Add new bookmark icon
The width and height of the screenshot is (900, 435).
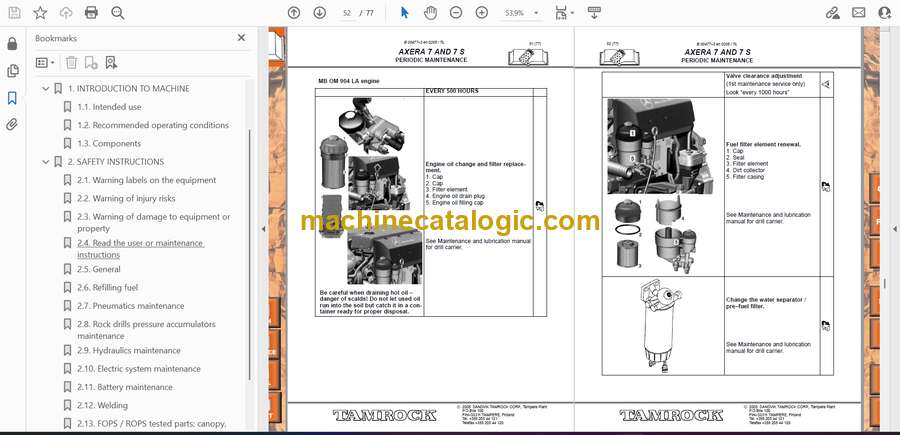point(91,63)
